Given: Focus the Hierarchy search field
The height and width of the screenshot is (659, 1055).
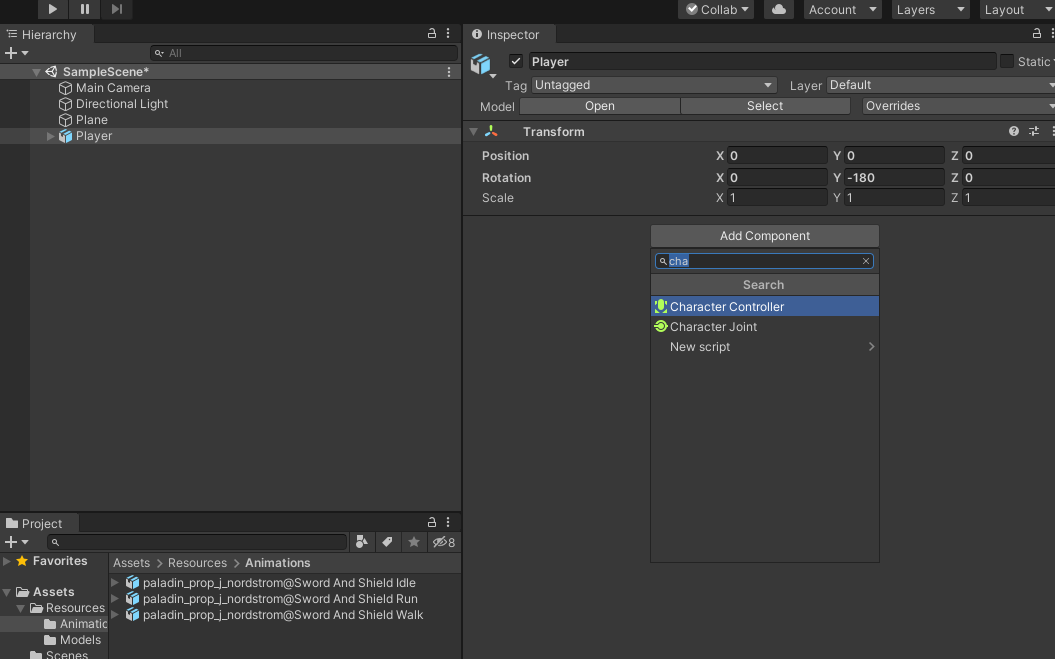Looking at the screenshot, I should click(304, 53).
